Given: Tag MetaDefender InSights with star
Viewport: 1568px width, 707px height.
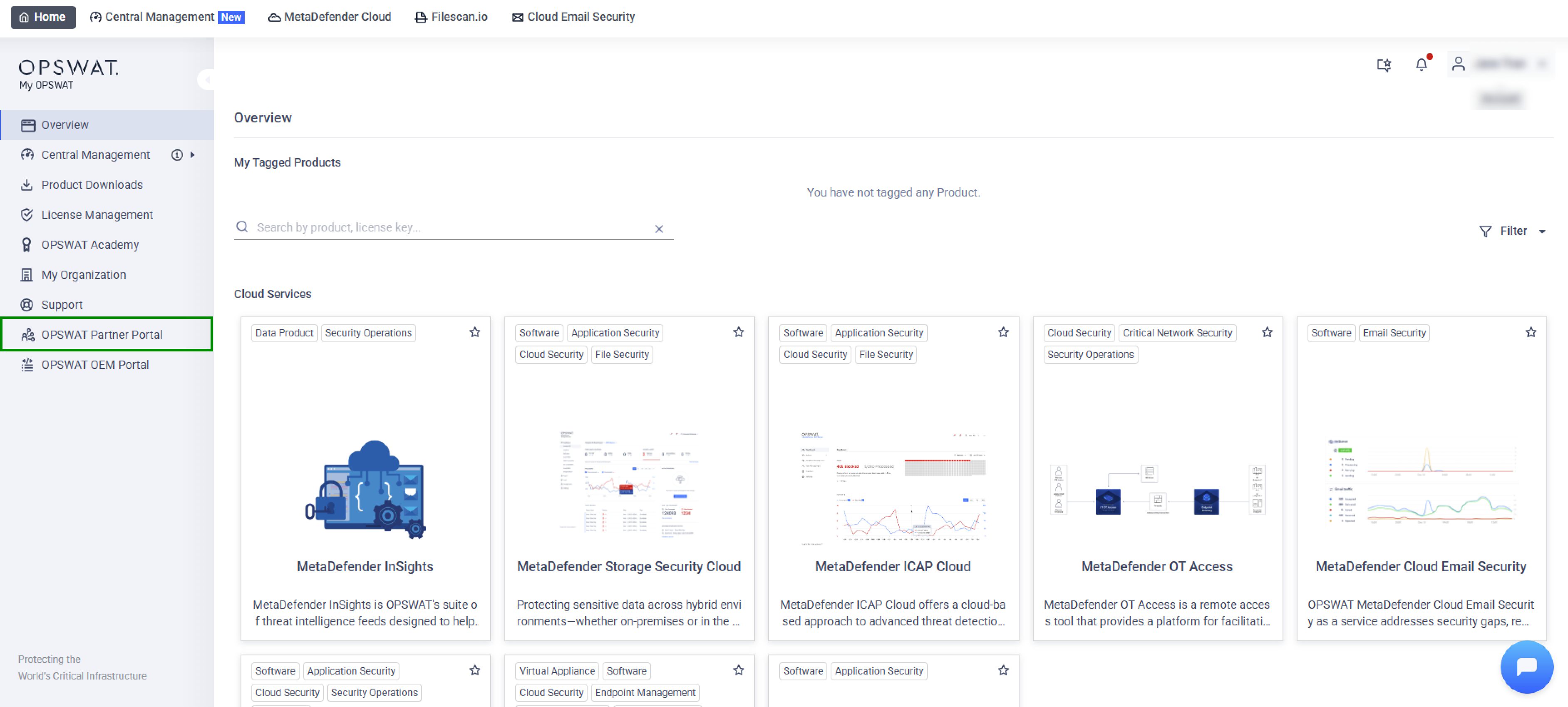Looking at the screenshot, I should click(475, 333).
